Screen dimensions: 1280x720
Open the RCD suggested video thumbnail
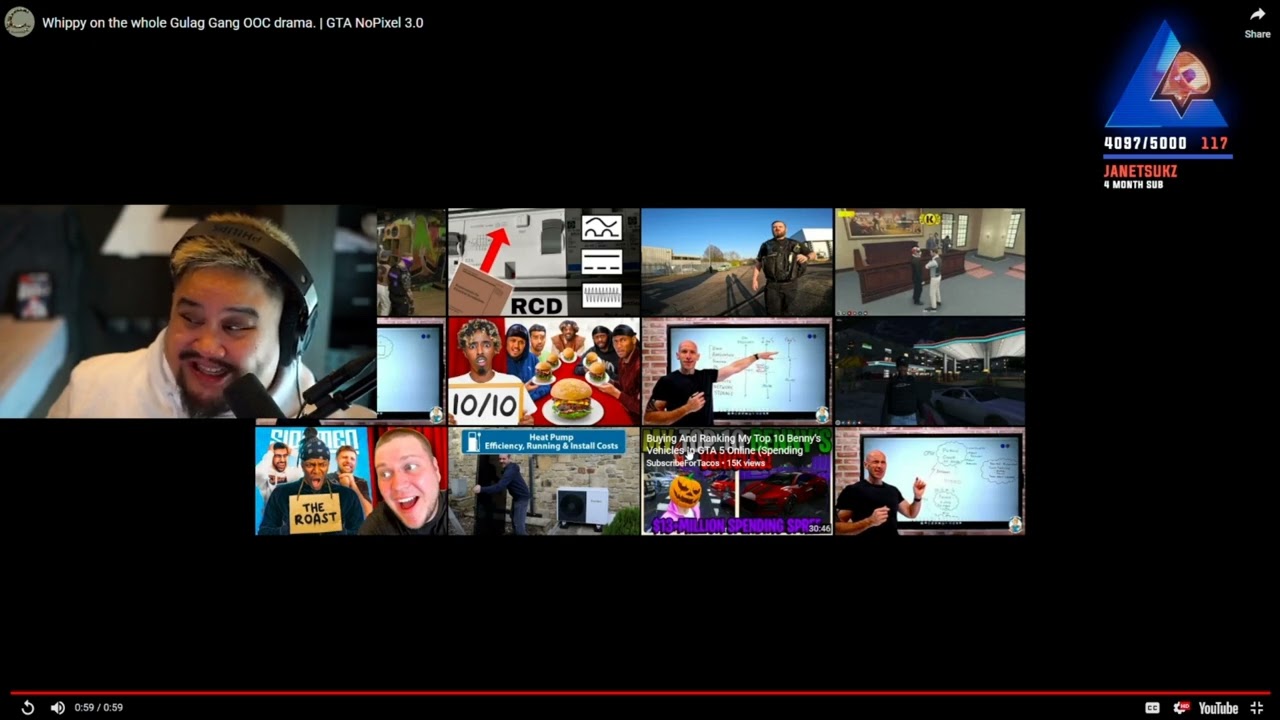click(544, 262)
